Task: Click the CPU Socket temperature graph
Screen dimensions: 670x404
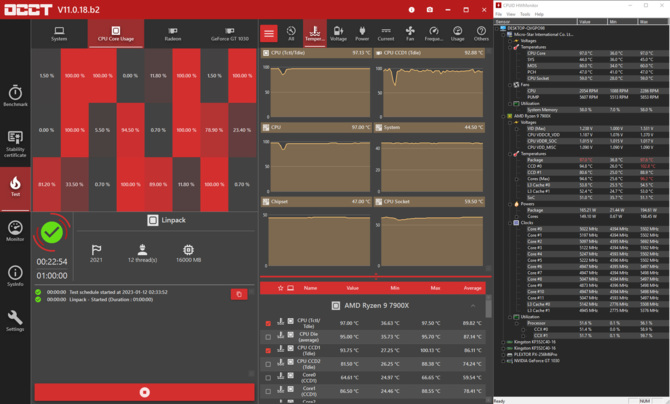Action: [x=429, y=233]
